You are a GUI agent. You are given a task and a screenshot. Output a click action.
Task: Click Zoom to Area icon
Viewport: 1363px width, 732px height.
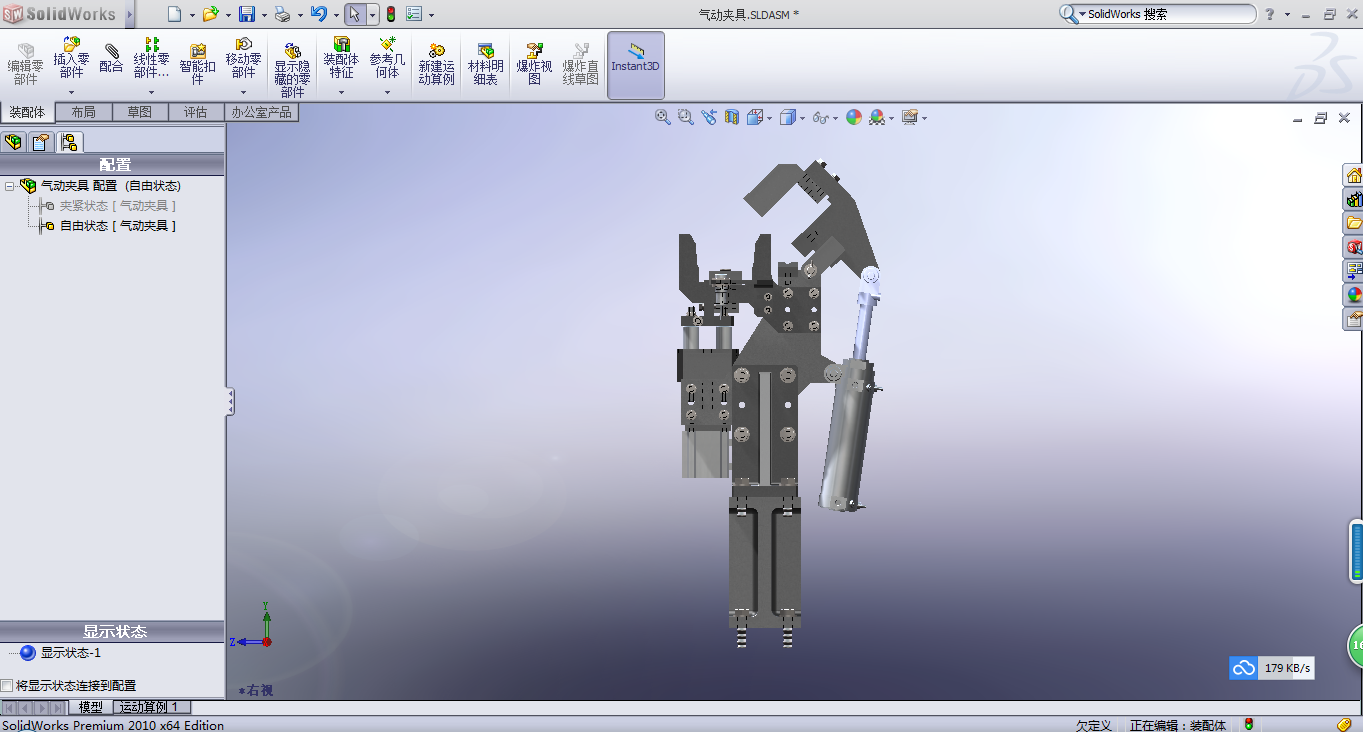click(686, 117)
